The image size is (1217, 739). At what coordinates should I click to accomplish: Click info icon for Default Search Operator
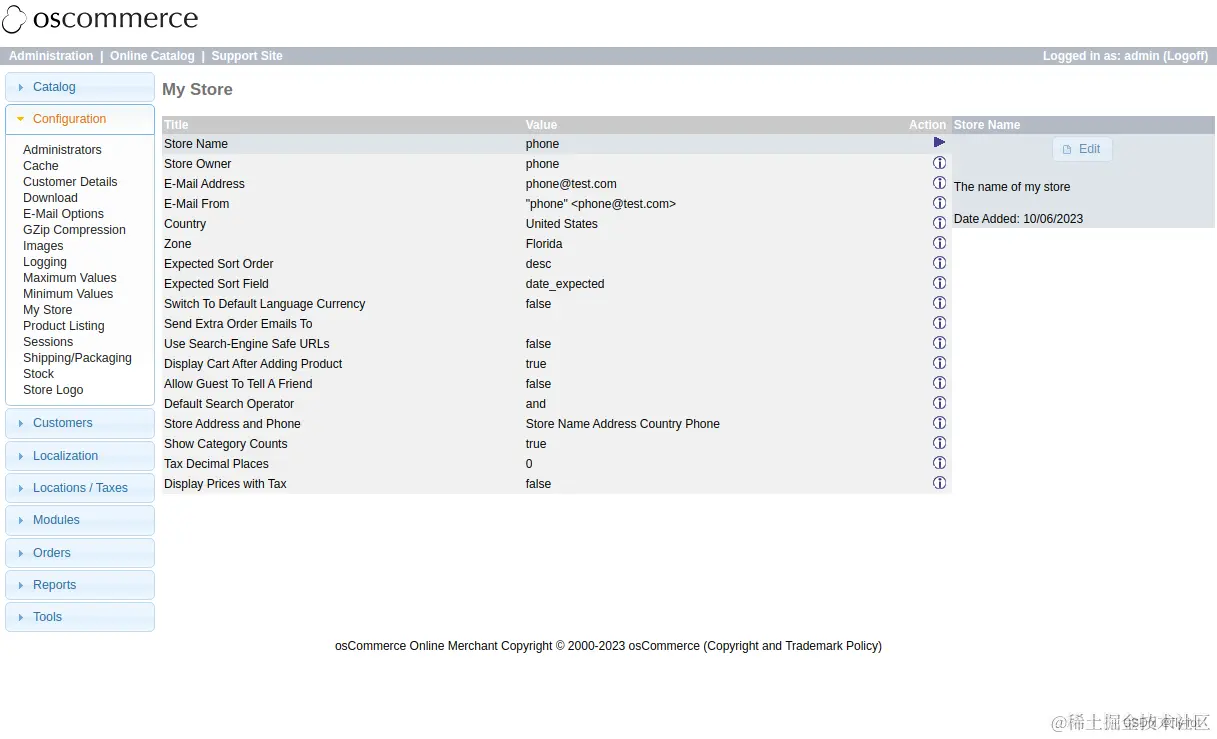click(939, 403)
